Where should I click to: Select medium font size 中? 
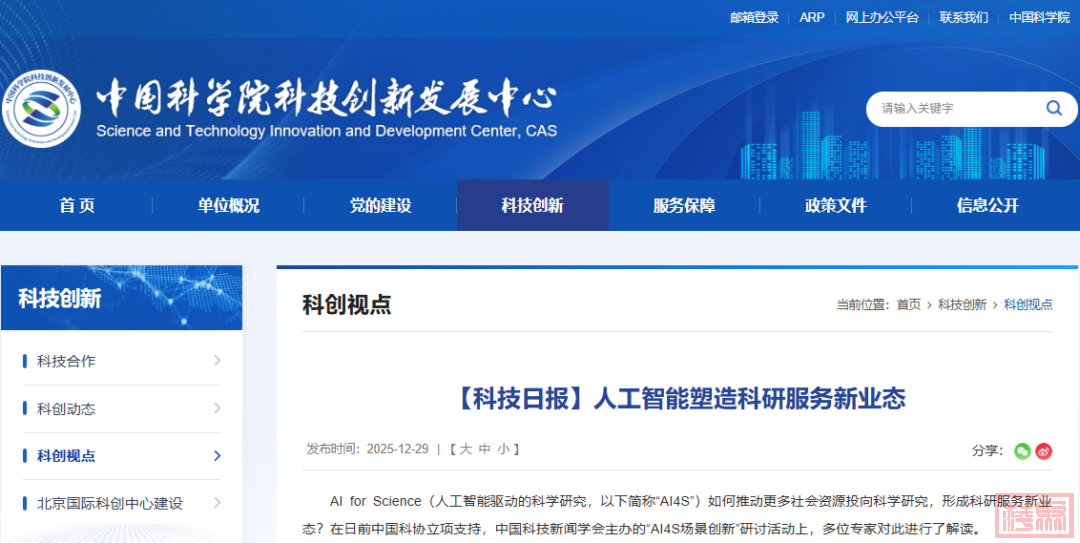pyautogui.click(x=485, y=450)
